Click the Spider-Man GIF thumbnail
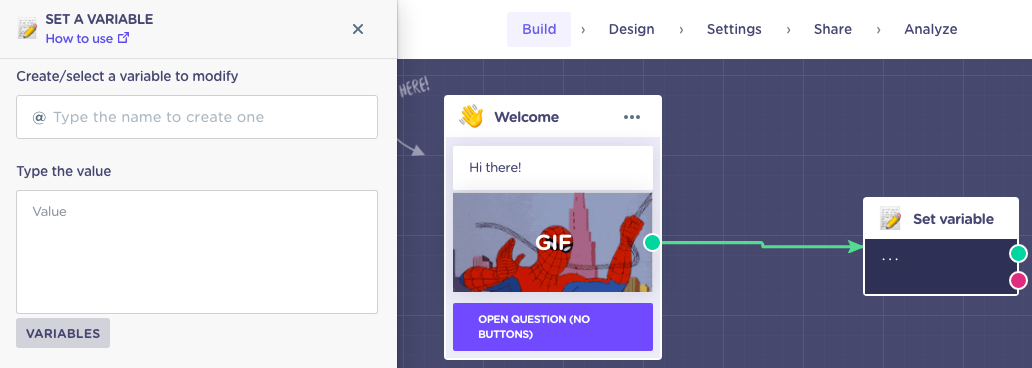This screenshot has width=1032, height=368. (x=553, y=242)
